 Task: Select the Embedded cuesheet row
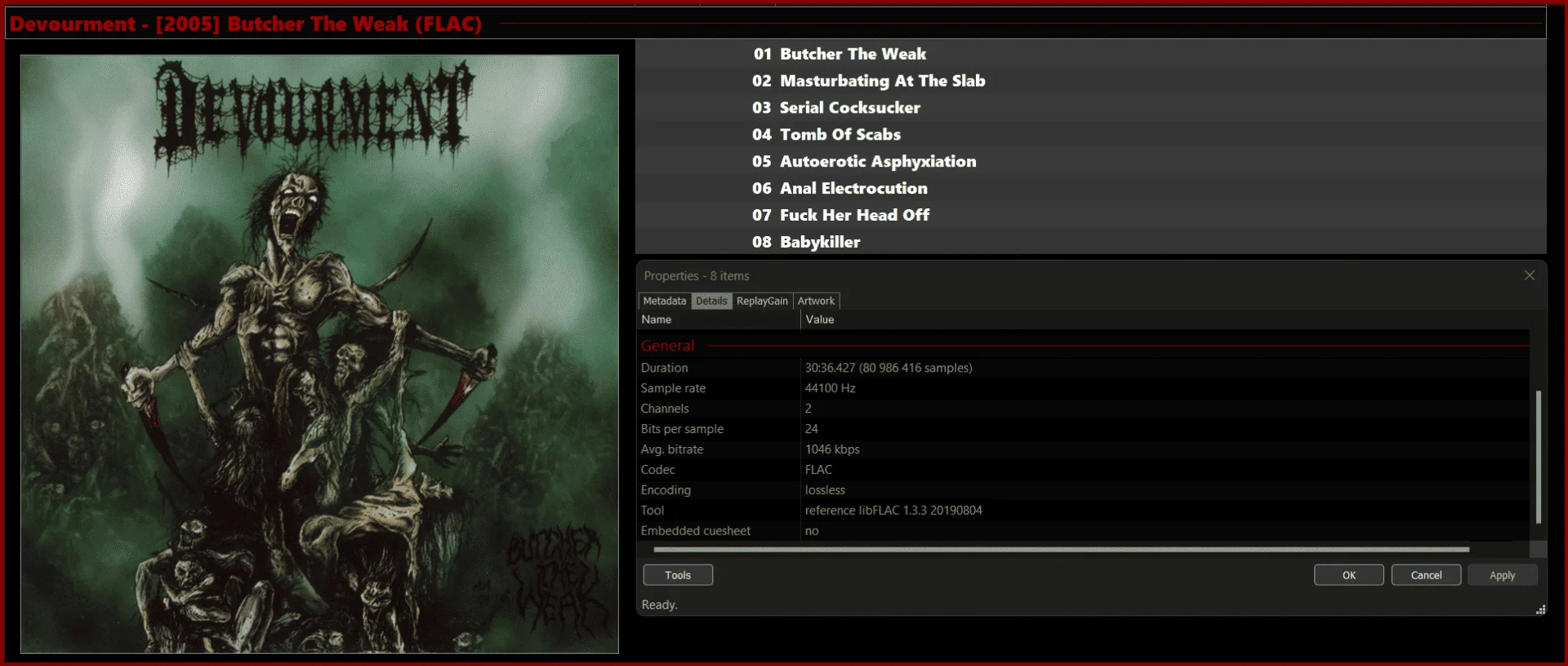coord(1084,531)
